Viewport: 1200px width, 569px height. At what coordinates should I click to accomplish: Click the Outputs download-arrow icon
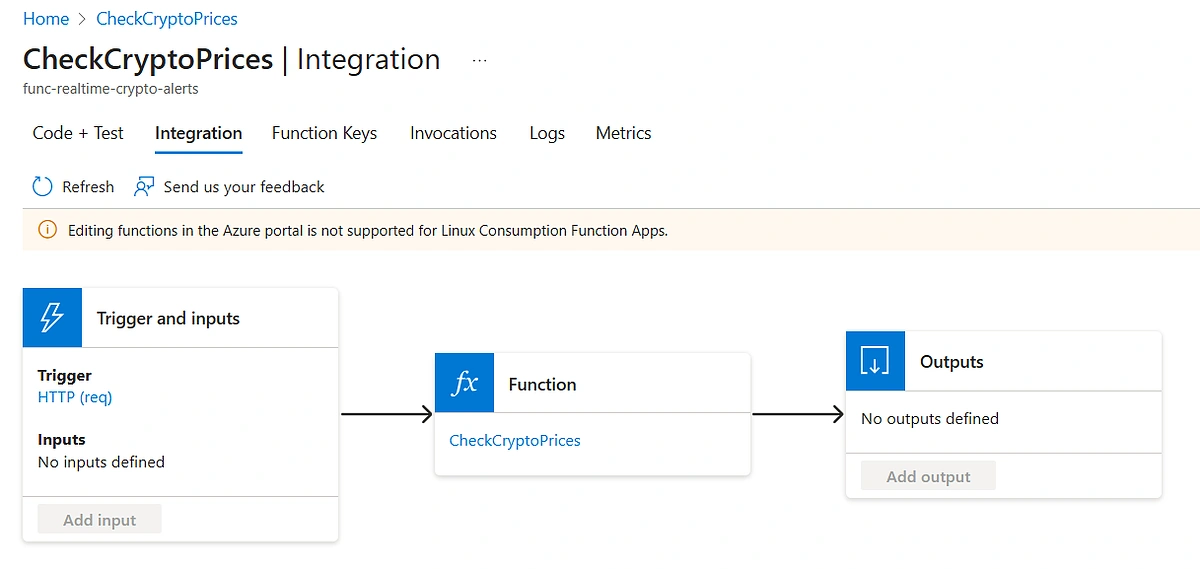875,361
